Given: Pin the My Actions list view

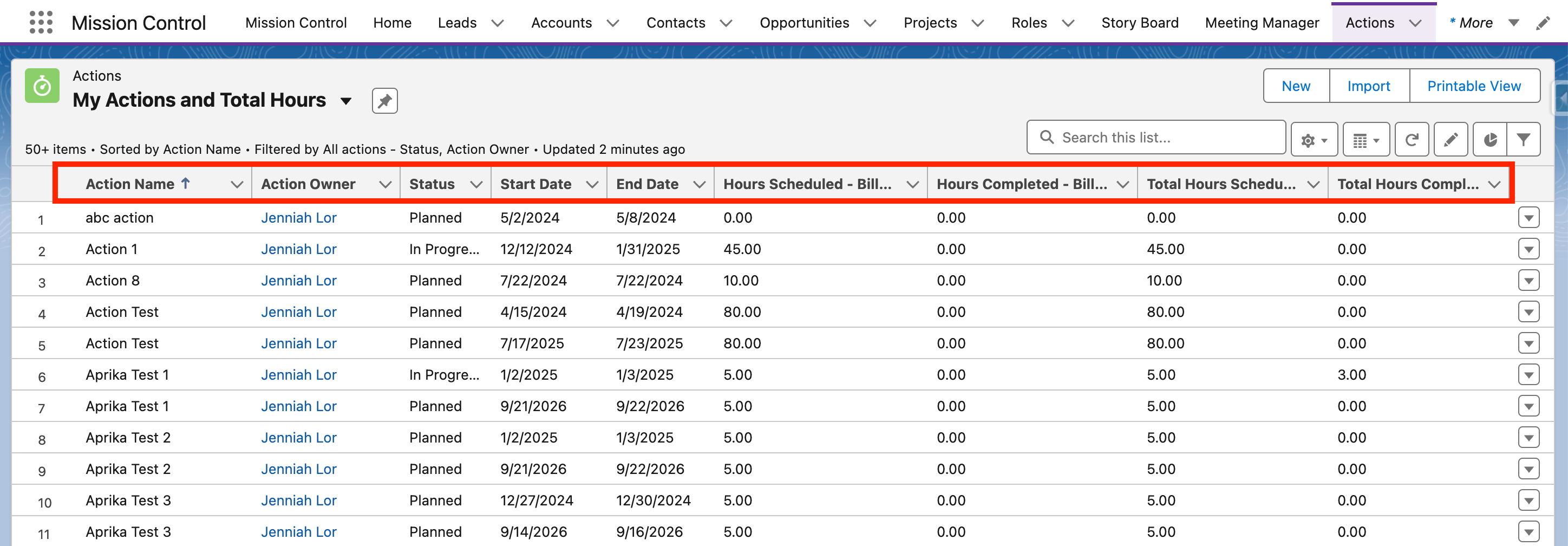Looking at the screenshot, I should tap(385, 101).
